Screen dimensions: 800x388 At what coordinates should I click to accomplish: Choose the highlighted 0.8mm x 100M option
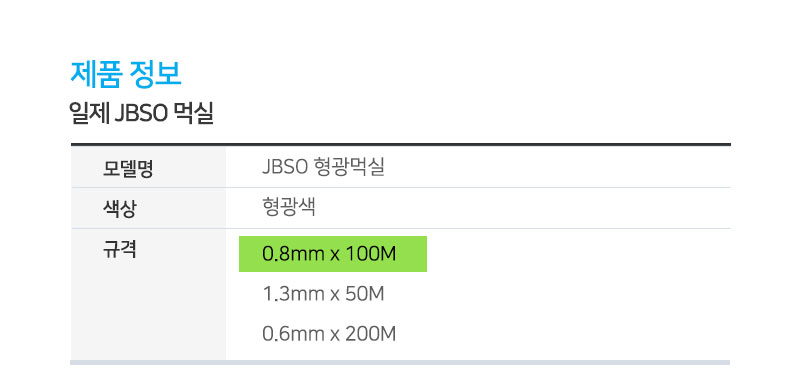click(x=329, y=254)
